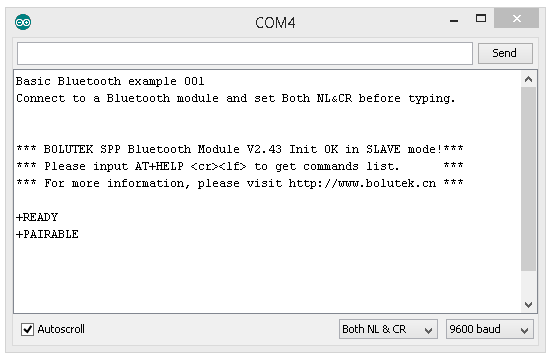Toggle the Autoscroll checkbox
This screenshot has height=361, width=551.
point(27,329)
